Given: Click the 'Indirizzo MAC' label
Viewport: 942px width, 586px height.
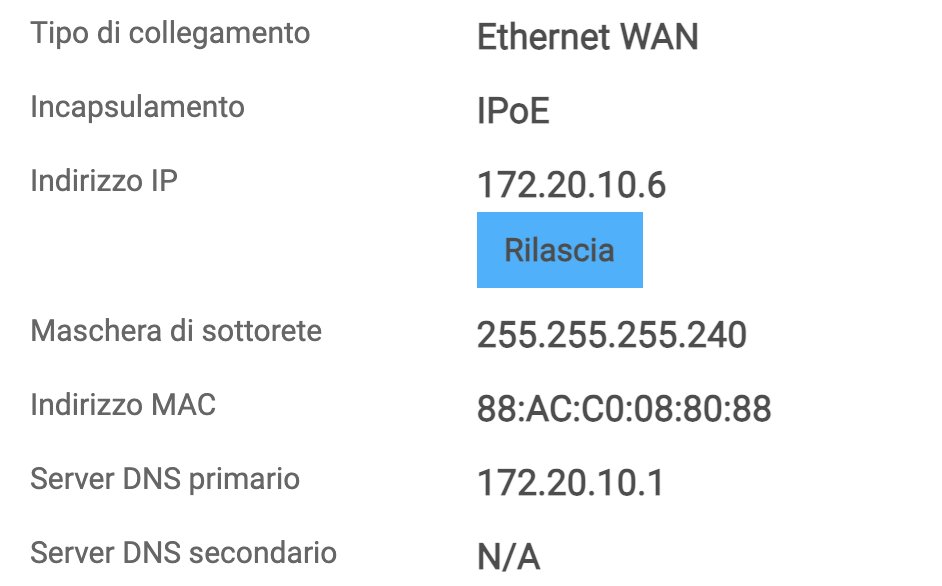Looking at the screenshot, I should (123, 404).
